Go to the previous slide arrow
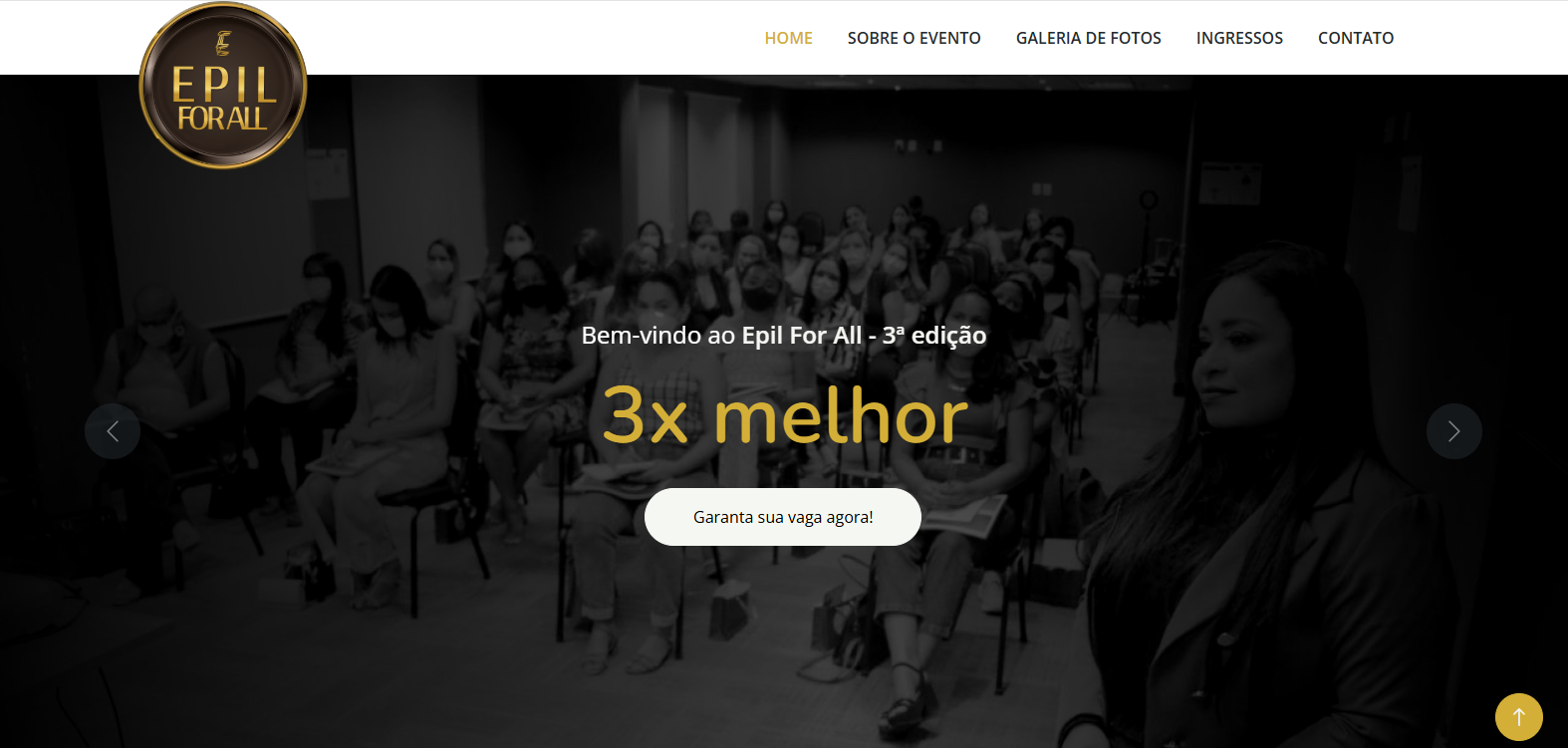1568x748 pixels. click(113, 431)
